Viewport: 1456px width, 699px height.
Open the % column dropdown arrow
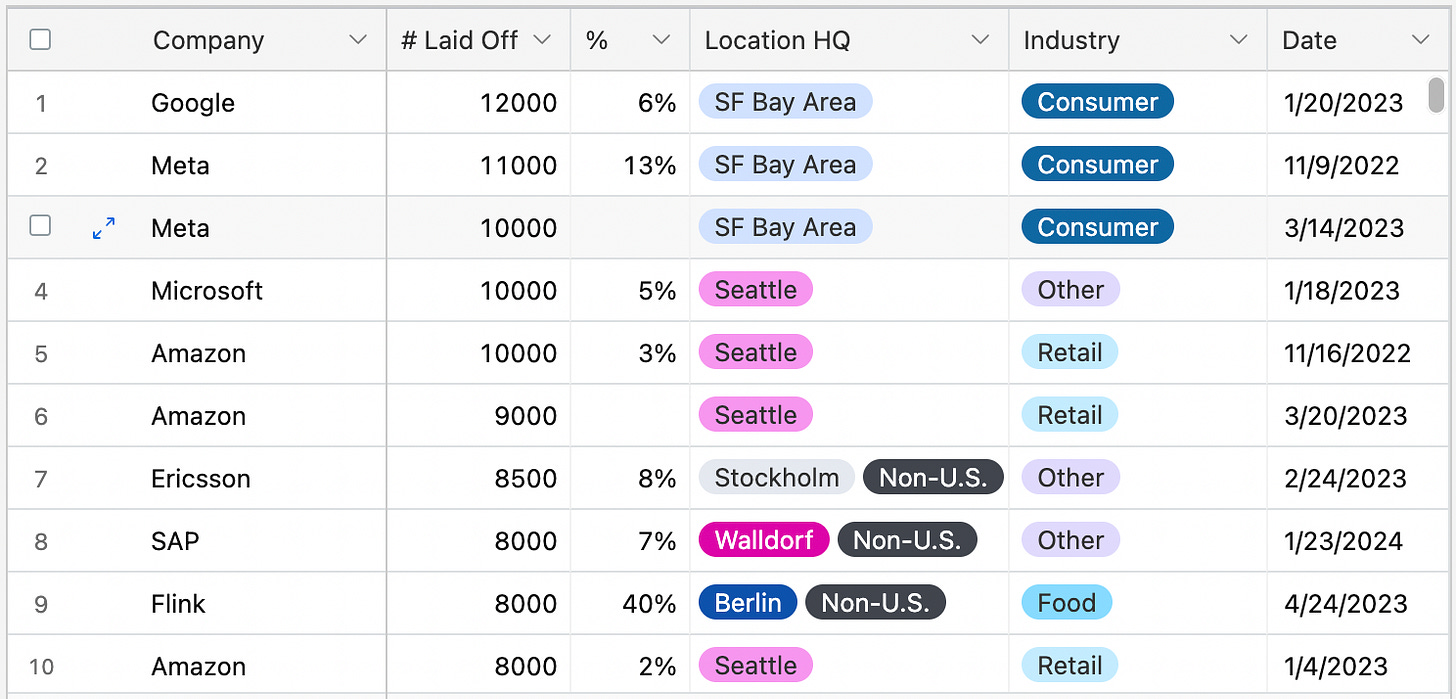tap(661, 40)
